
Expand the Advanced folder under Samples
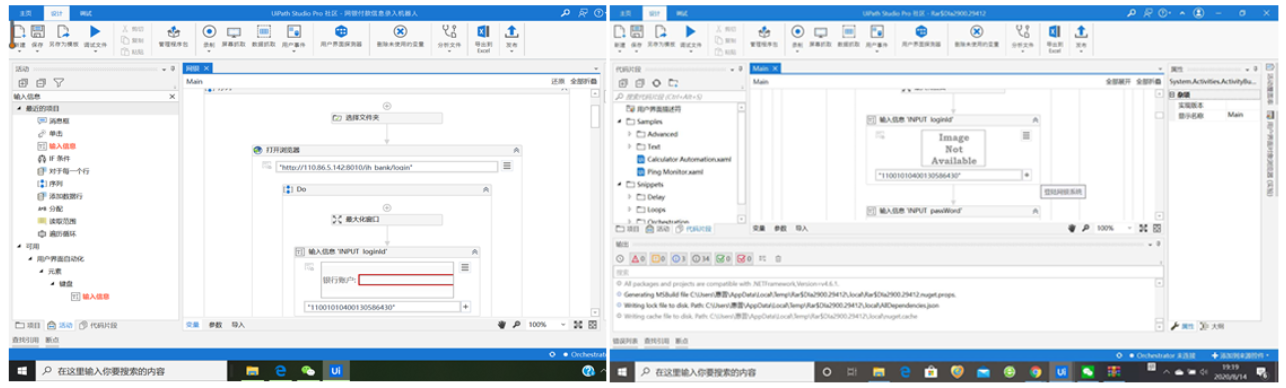pos(629,133)
